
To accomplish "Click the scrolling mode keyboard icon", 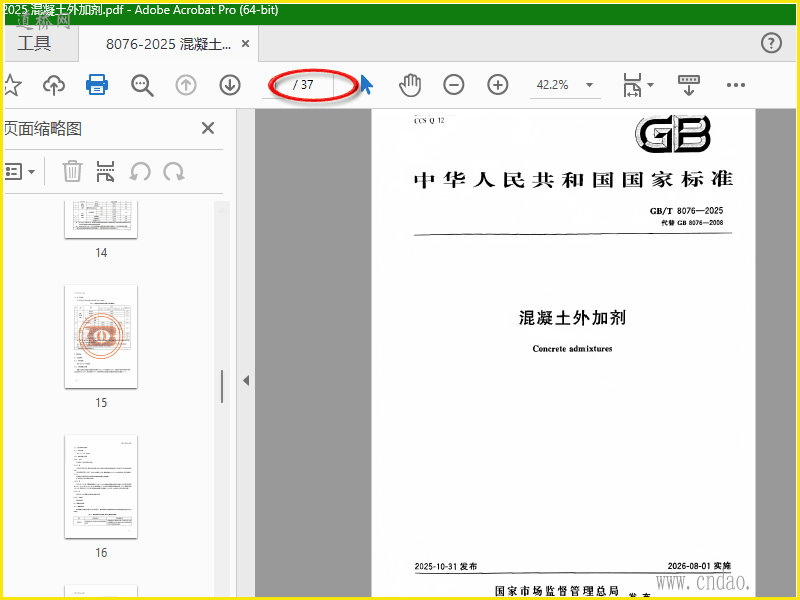I will 689,85.
